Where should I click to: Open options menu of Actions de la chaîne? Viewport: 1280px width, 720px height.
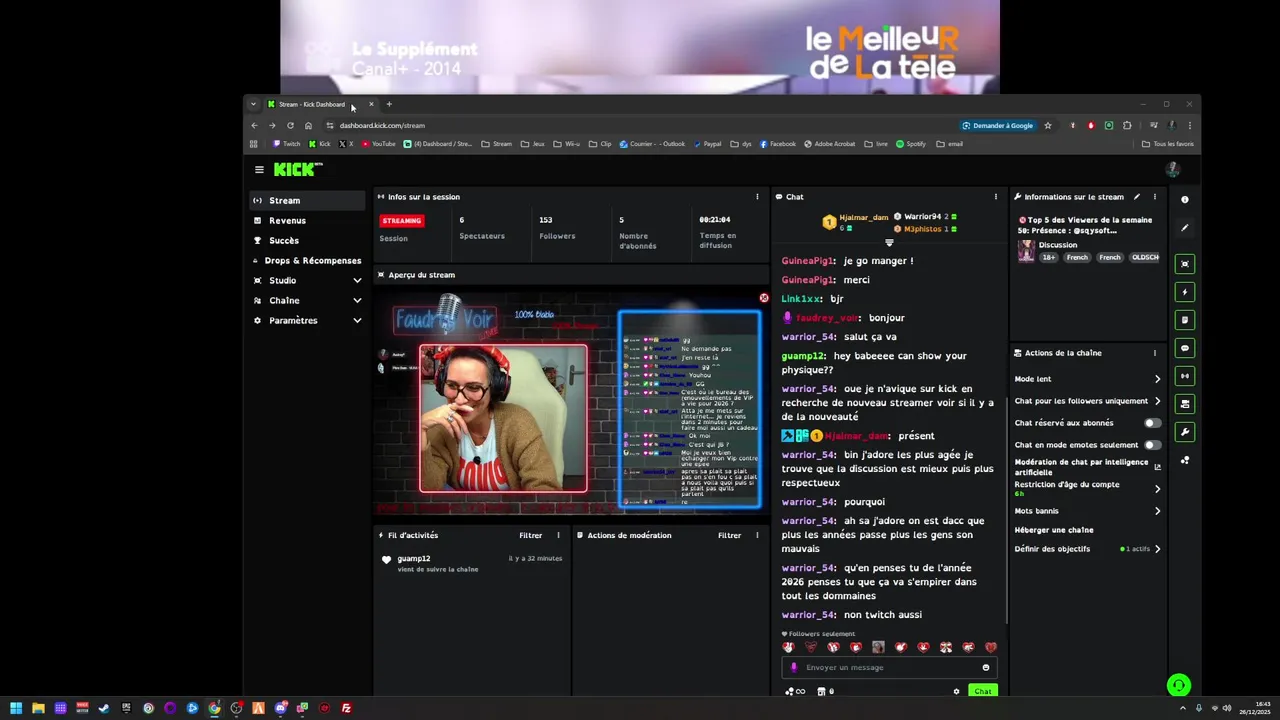(1155, 353)
